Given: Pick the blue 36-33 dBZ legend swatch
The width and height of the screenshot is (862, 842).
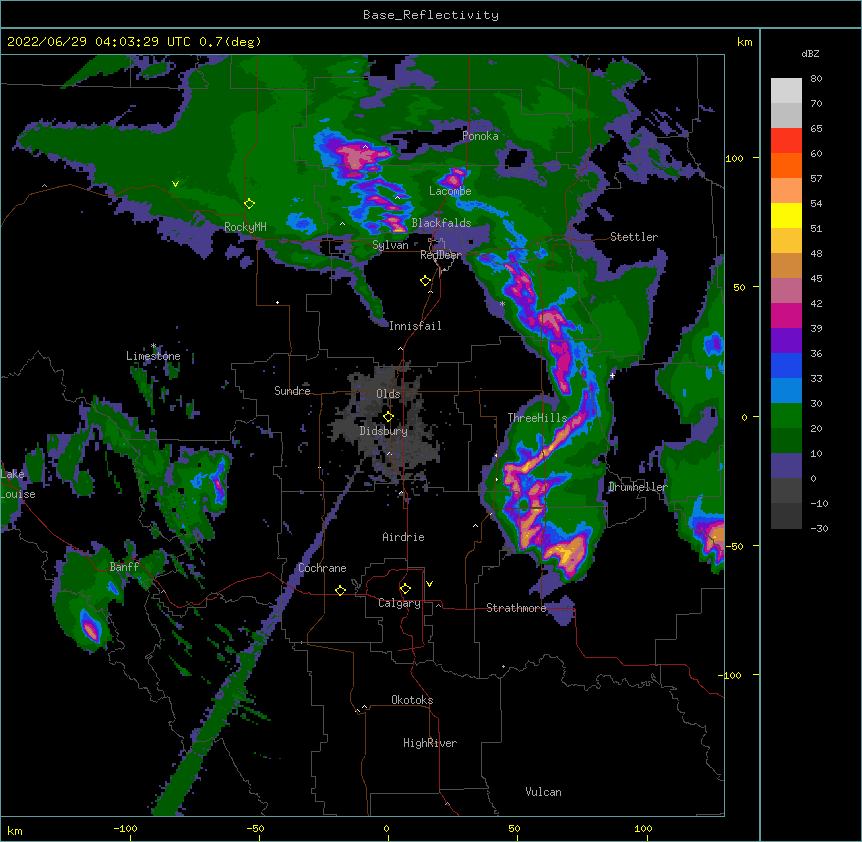Looking at the screenshot, I should point(786,365).
